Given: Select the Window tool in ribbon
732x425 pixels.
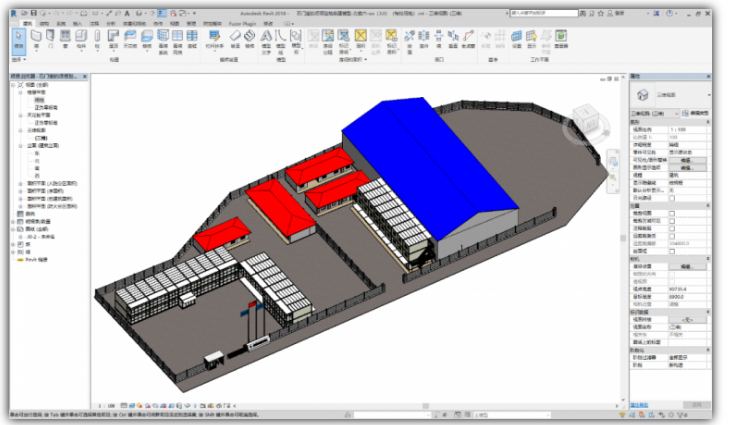Looking at the screenshot, I should click(x=65, y=39).
